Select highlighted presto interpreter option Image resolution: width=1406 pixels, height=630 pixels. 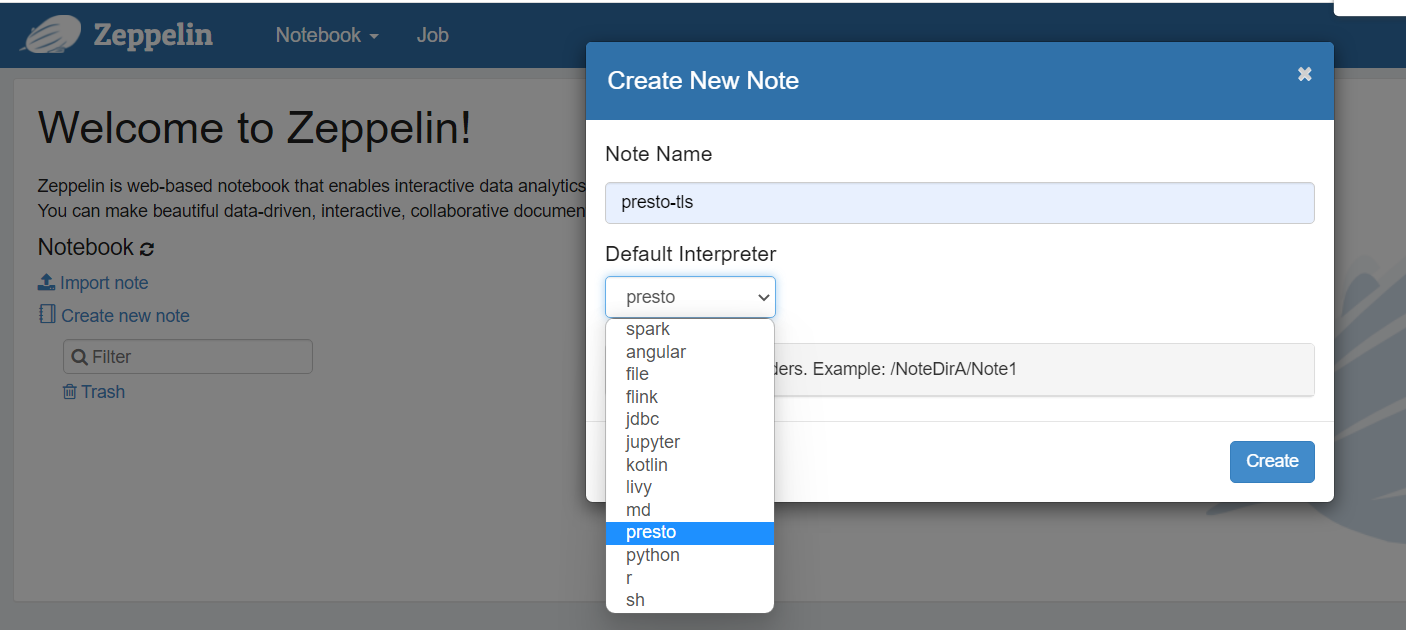[690, 533]
